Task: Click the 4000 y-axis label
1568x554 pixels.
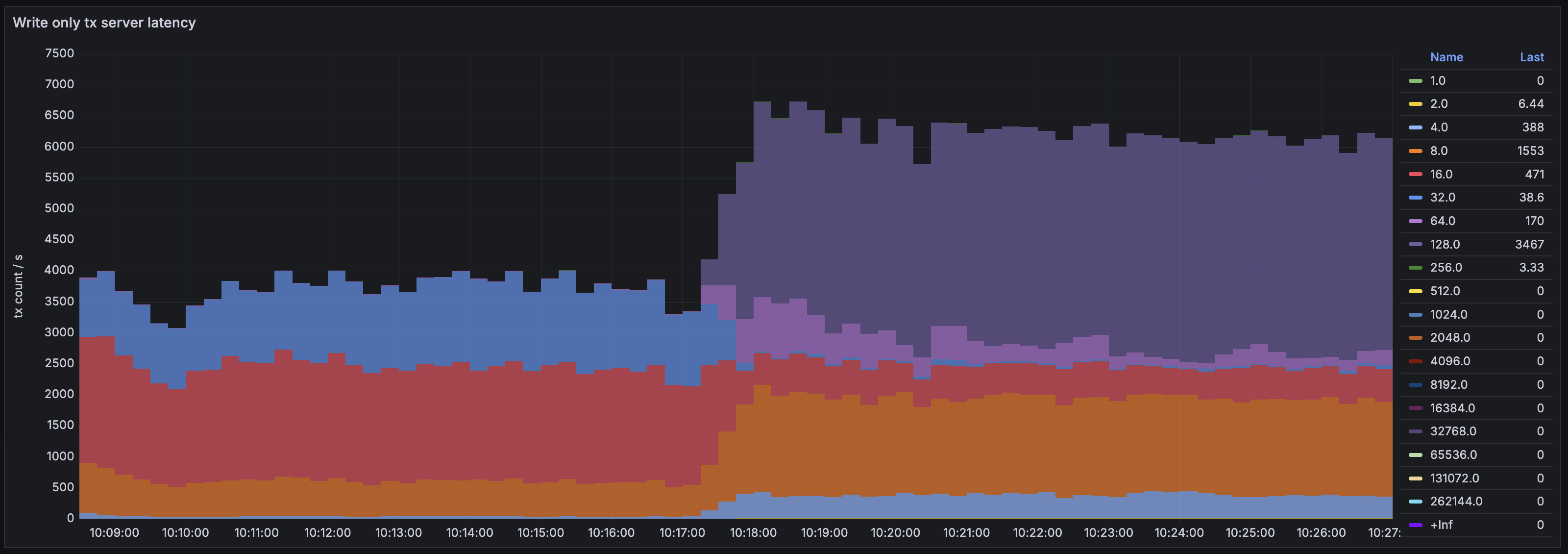Action: pyautogui.click(x=59, y=270)
